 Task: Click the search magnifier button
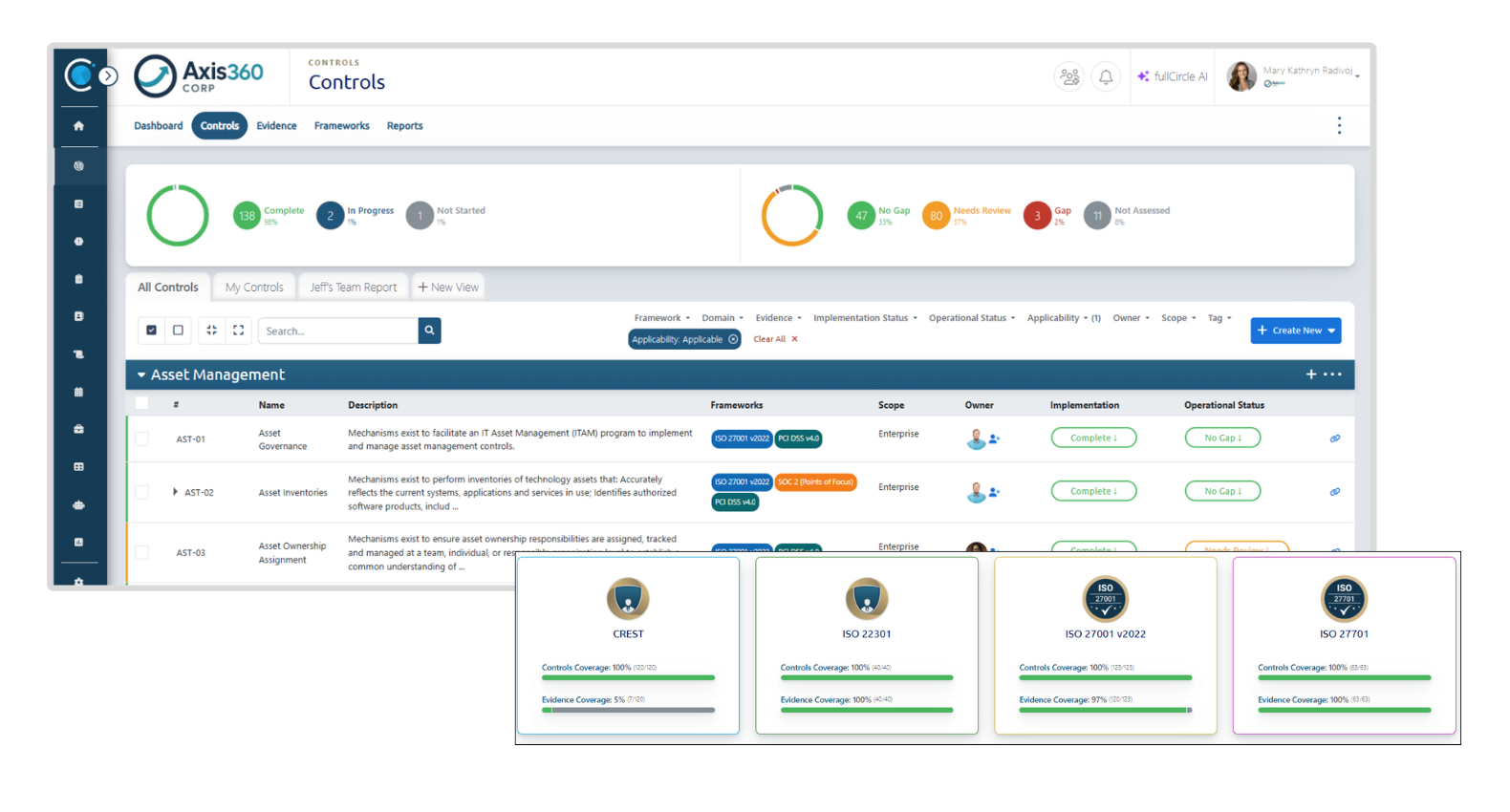point(429,331)
